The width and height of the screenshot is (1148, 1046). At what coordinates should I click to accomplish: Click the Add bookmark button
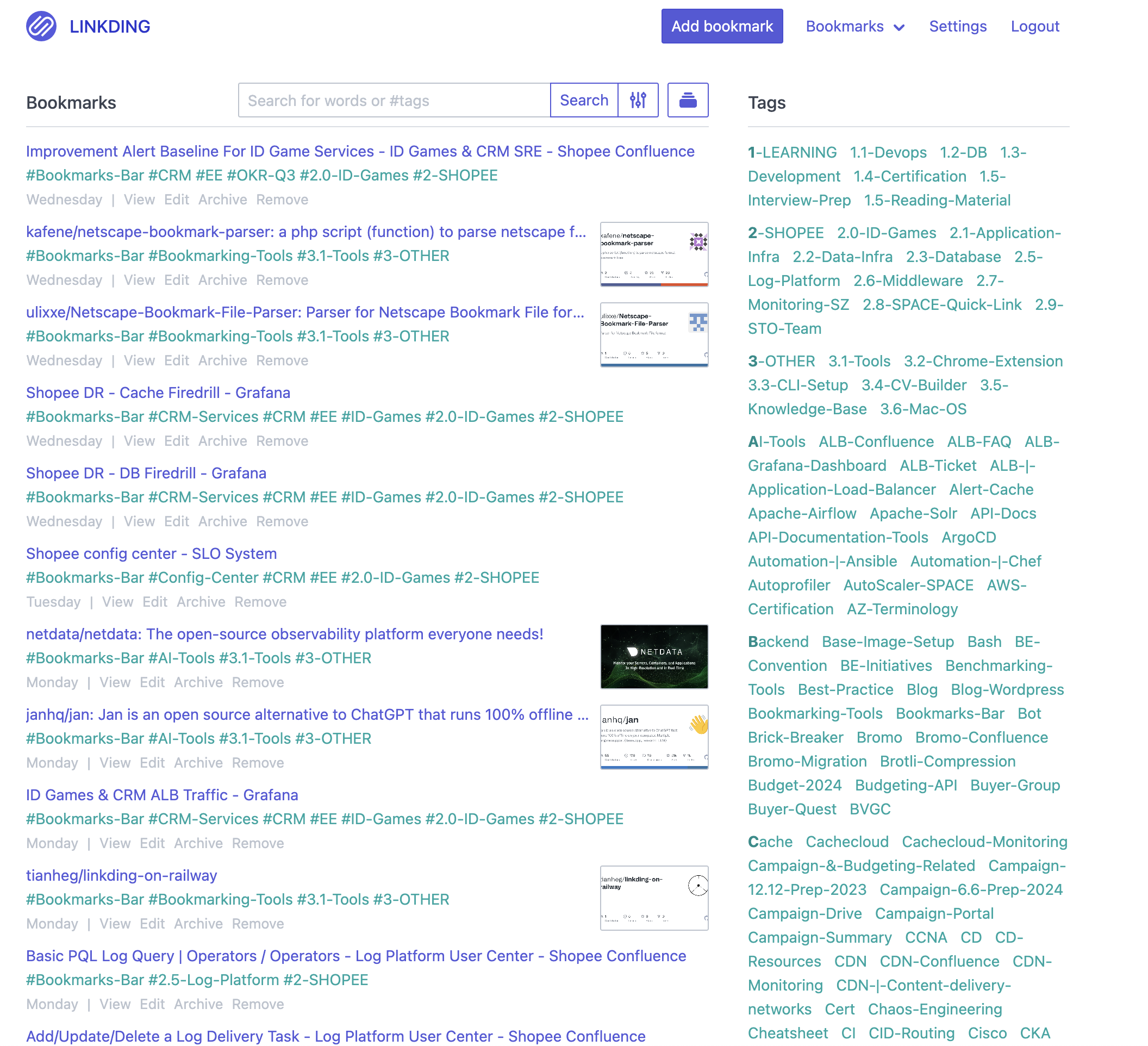coord(722,26)
